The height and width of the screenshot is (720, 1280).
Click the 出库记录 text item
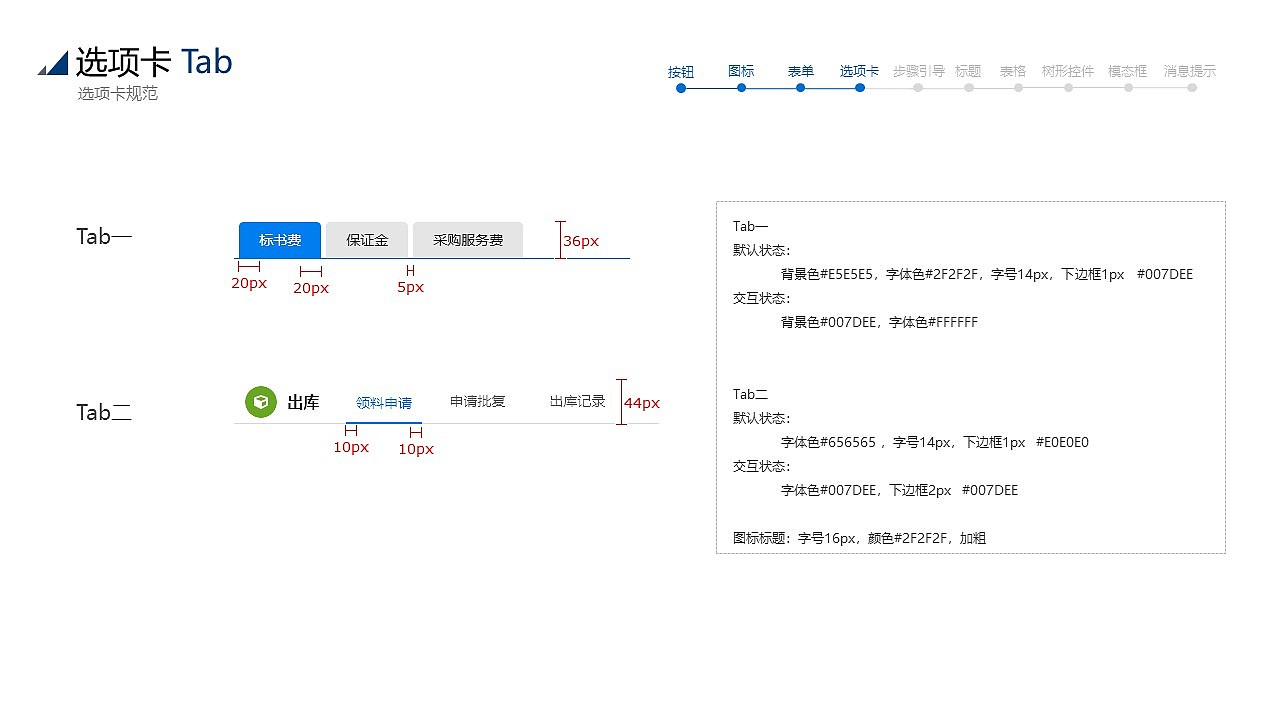(576, 401)
